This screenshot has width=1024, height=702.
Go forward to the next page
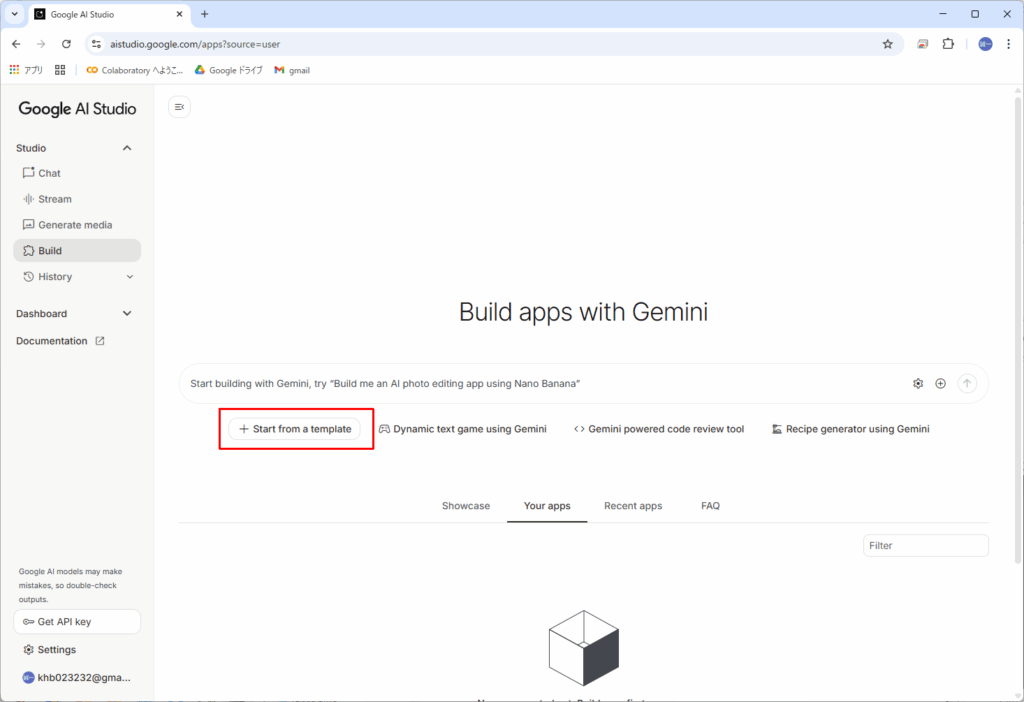coord(41,44)
